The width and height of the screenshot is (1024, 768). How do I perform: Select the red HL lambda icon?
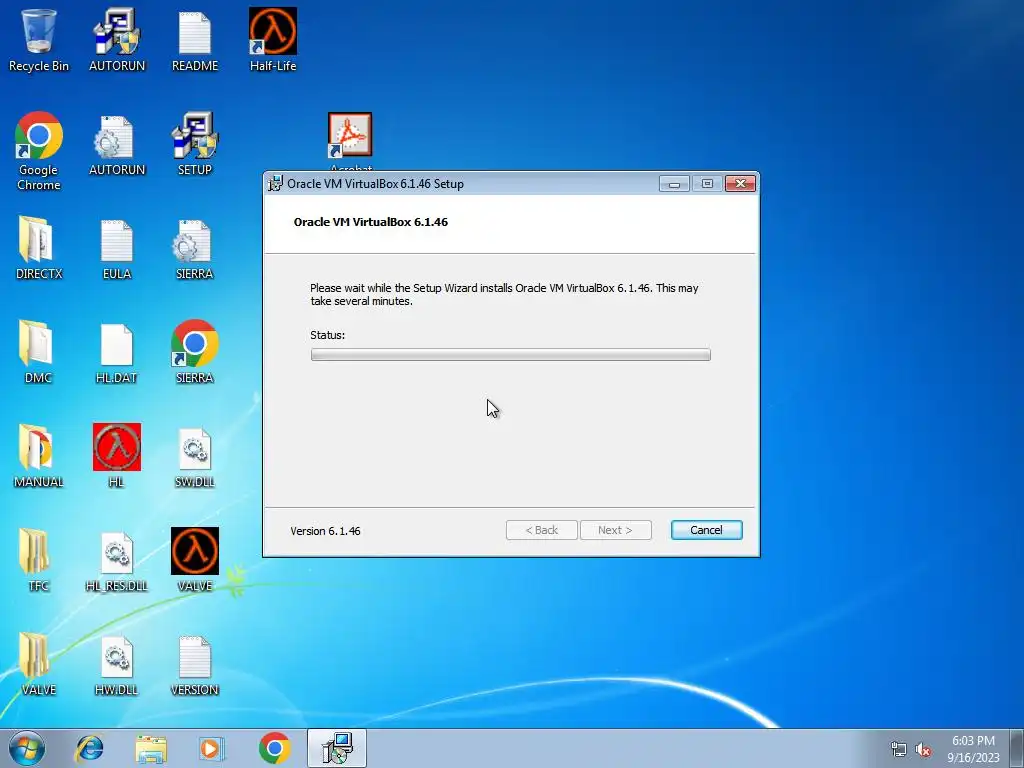pos(117,456)
